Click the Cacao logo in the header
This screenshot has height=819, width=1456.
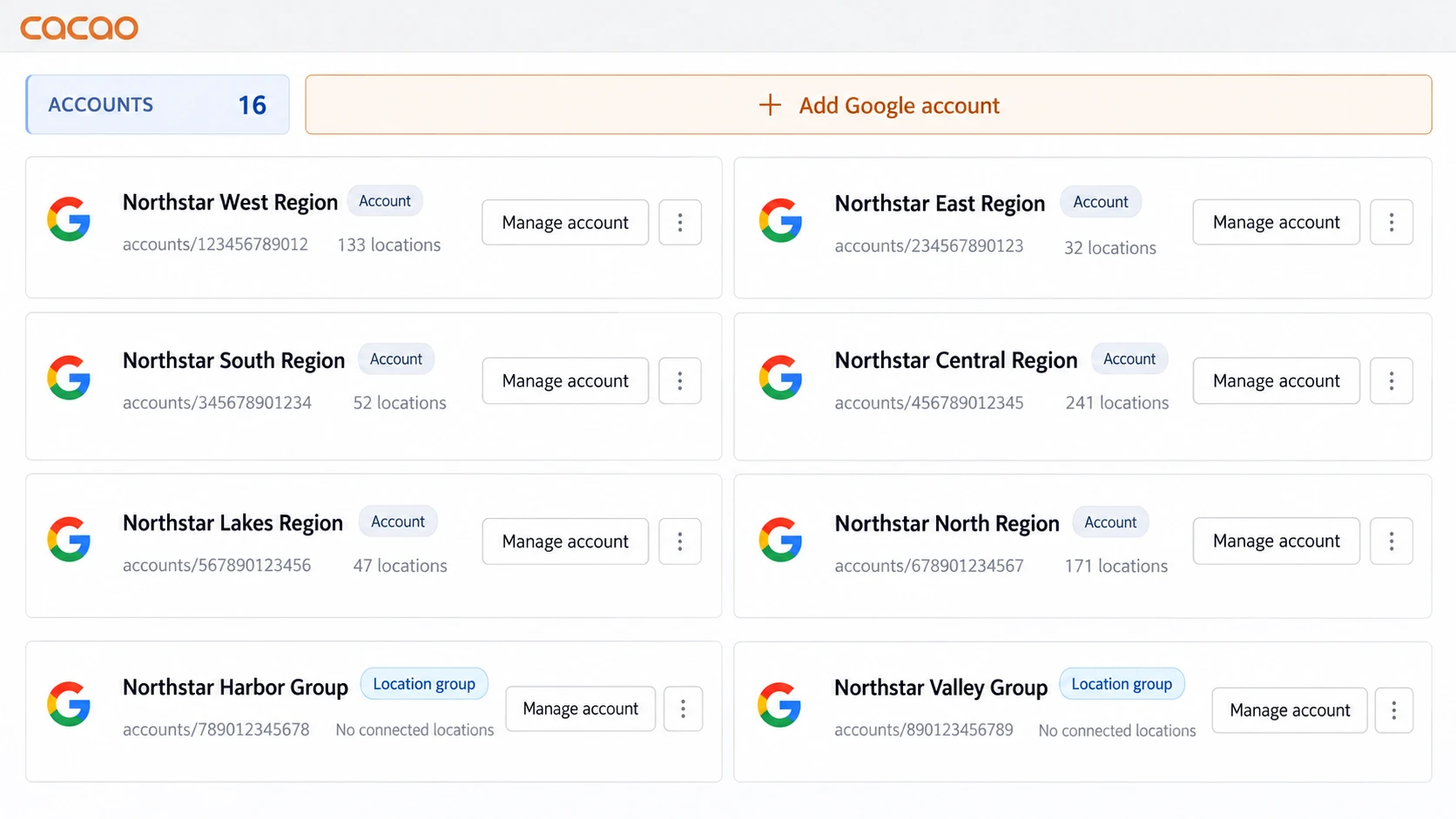click(79, 28)
